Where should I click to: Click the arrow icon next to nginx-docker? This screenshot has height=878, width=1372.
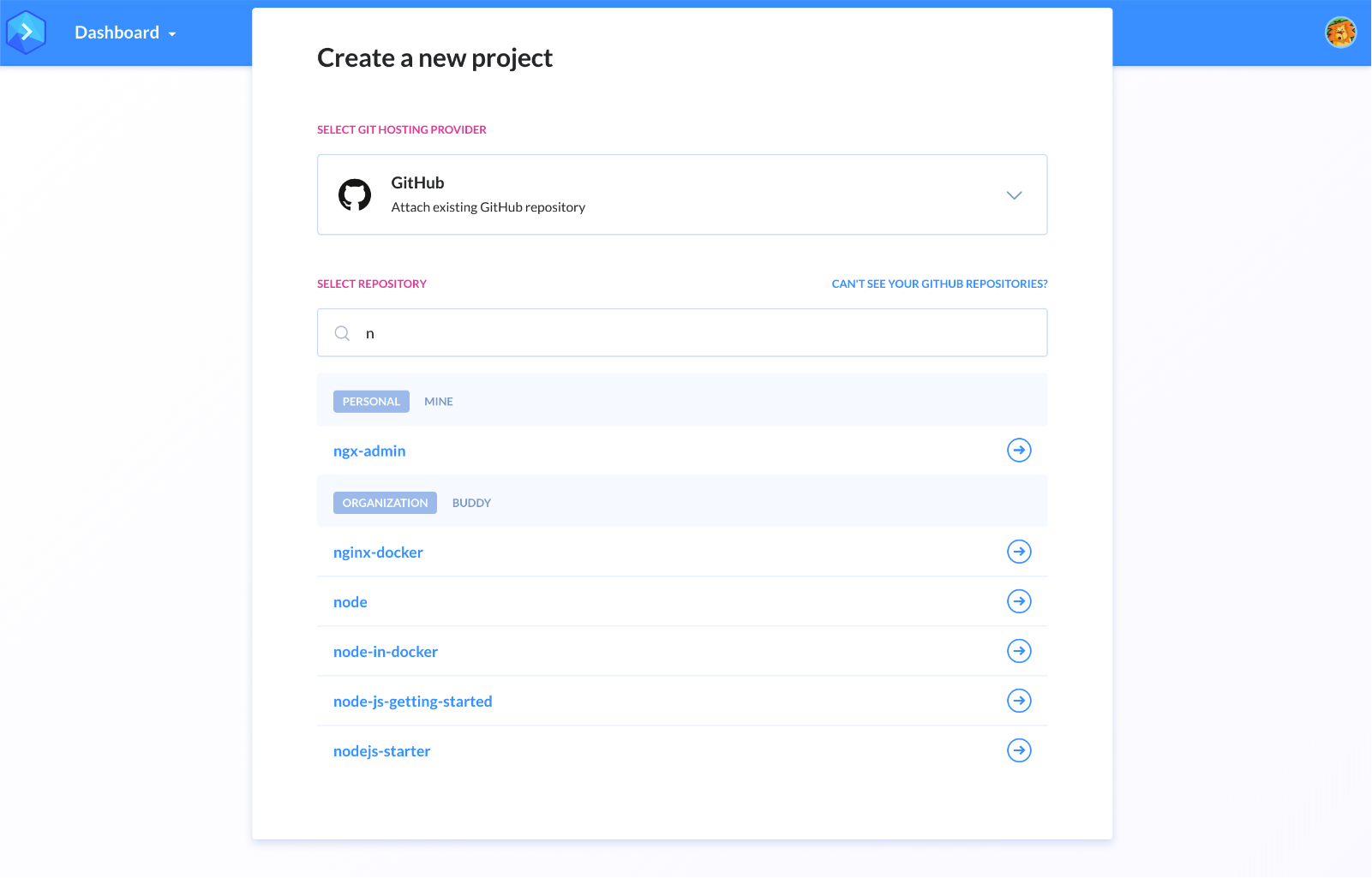point(1019,552)
